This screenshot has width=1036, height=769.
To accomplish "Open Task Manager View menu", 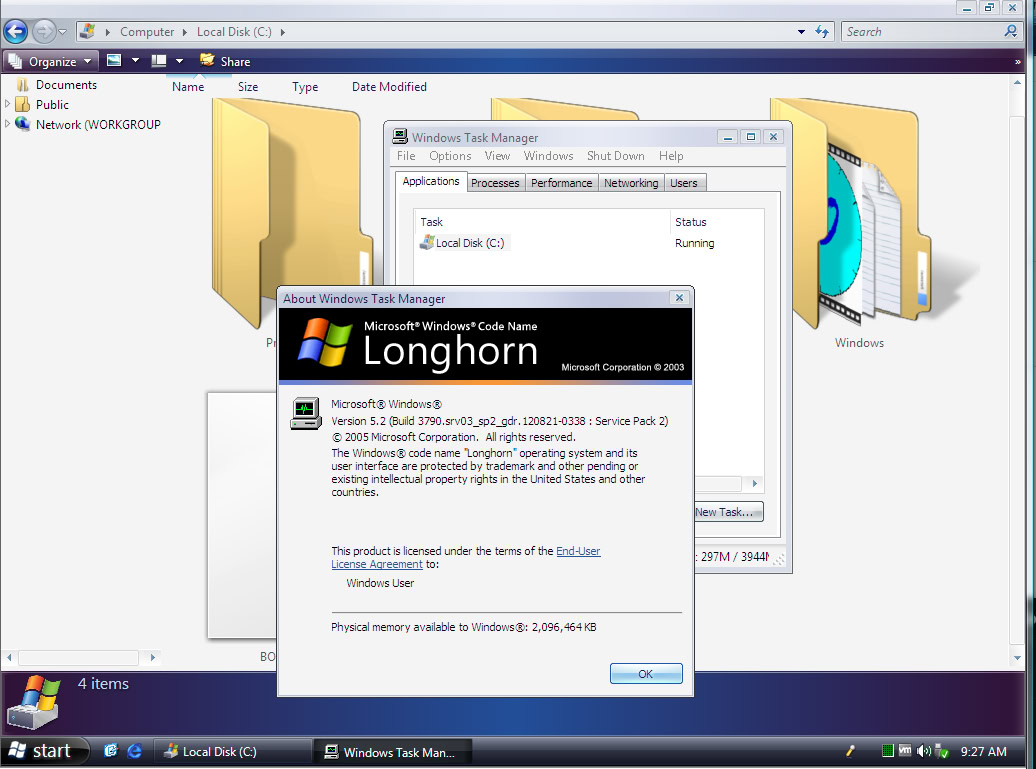I will coord(497,156).
